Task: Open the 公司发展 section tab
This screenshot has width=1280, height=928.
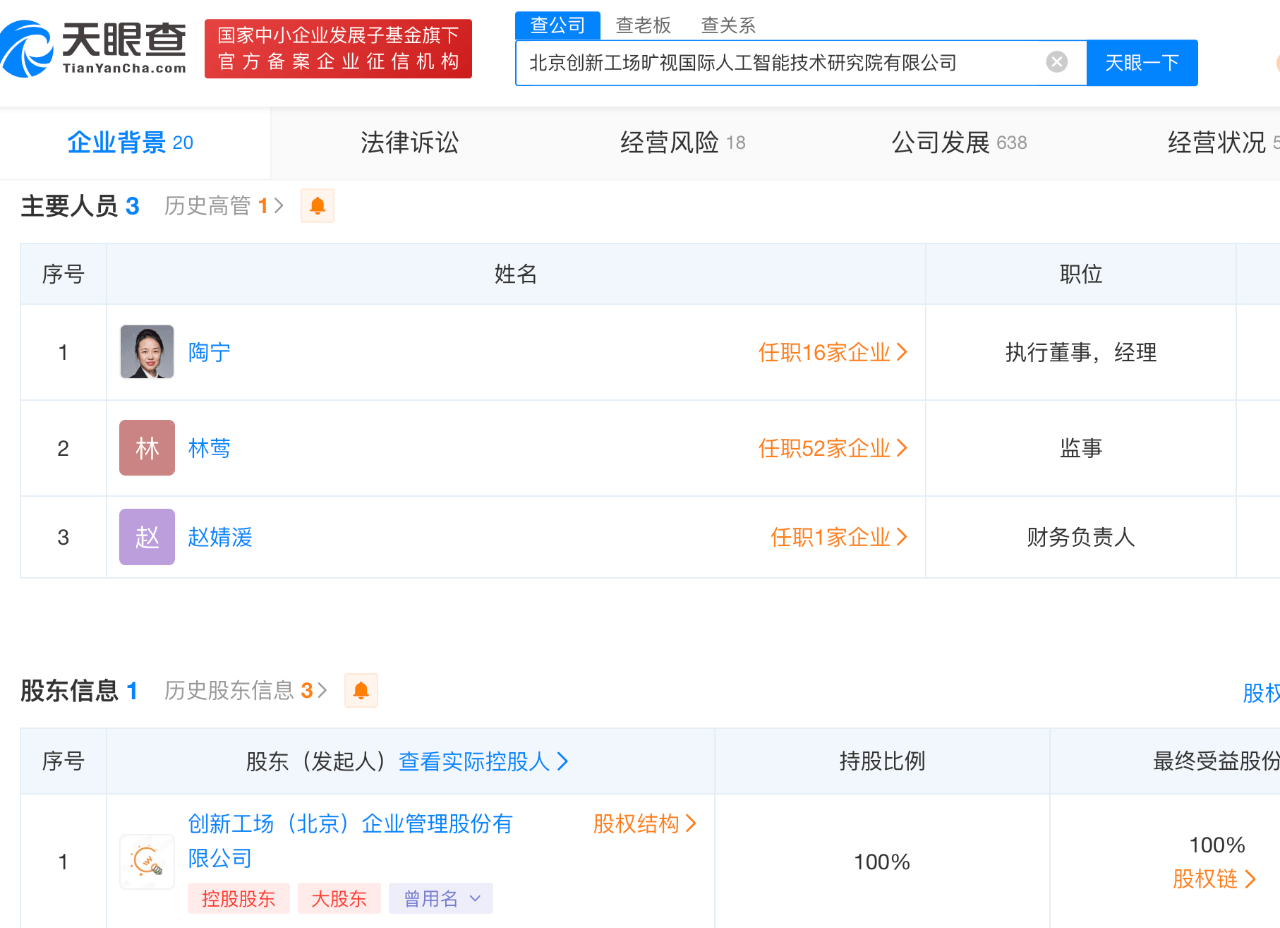Action: tap(959, 143)
